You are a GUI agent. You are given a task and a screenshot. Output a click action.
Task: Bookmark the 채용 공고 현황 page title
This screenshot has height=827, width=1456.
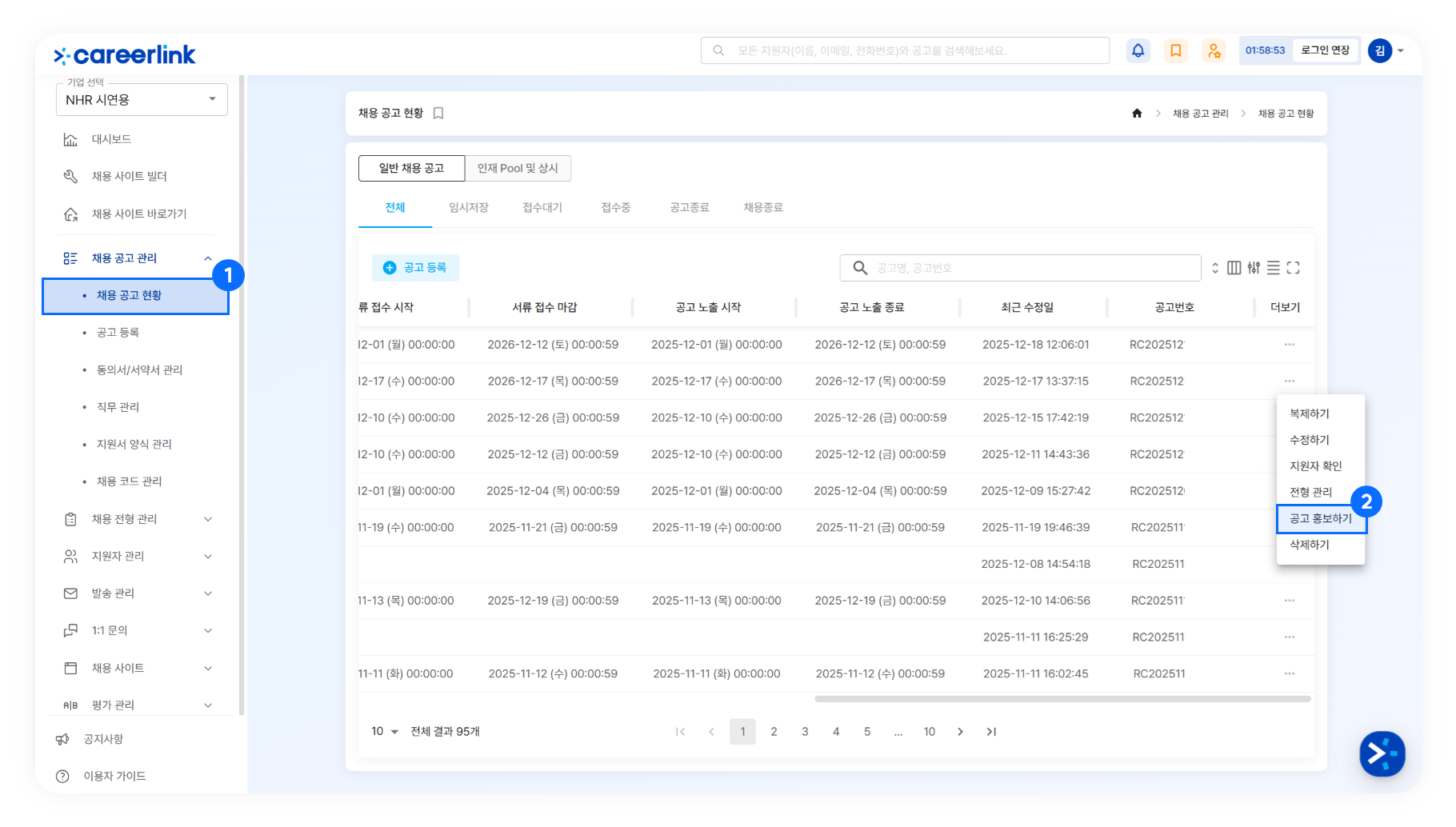point(438,114)
